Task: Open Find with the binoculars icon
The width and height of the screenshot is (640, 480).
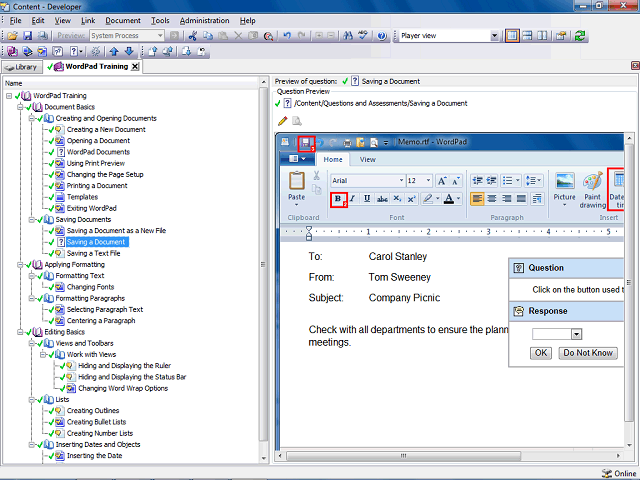Action: (348, 36)
